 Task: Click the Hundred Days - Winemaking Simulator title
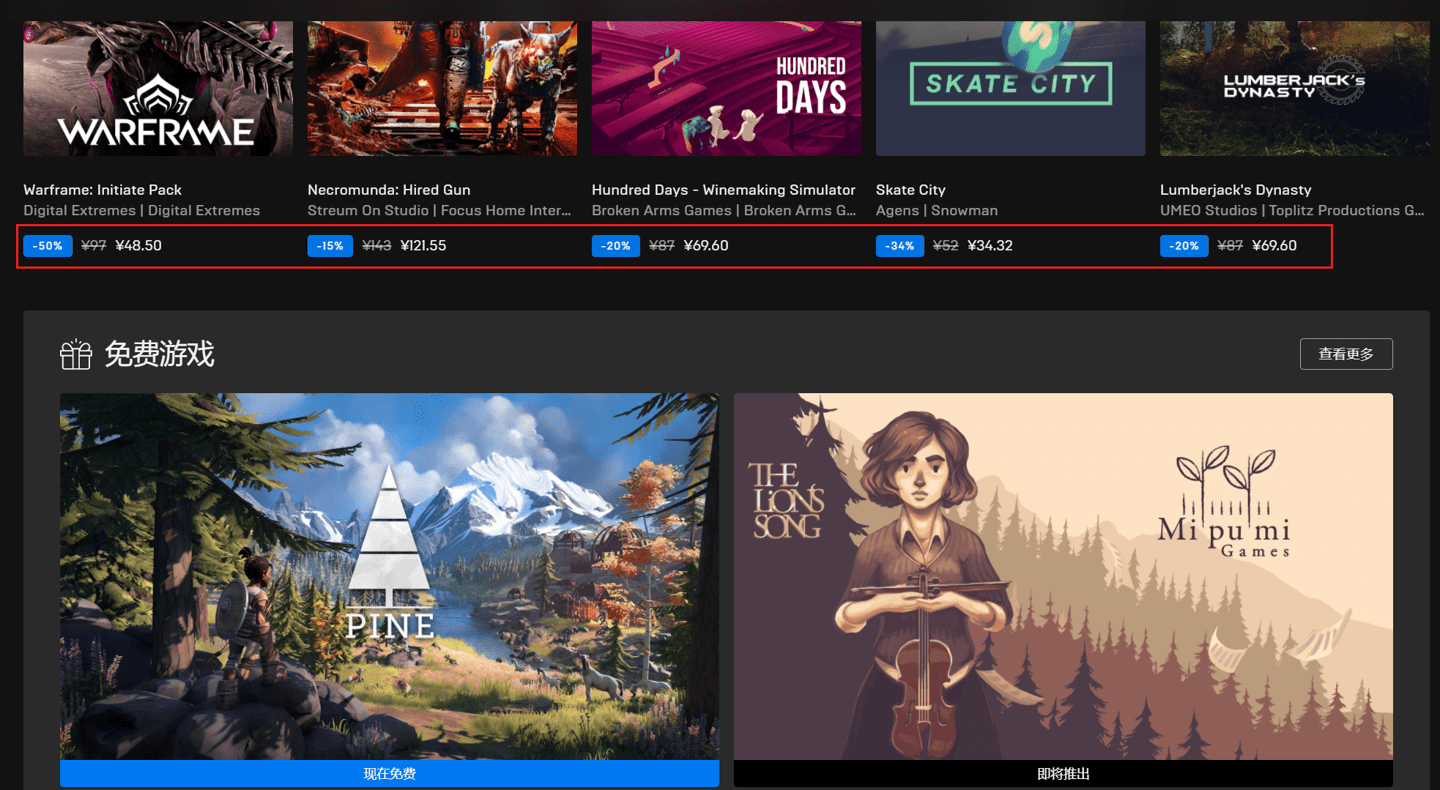(x=724, y=190)
